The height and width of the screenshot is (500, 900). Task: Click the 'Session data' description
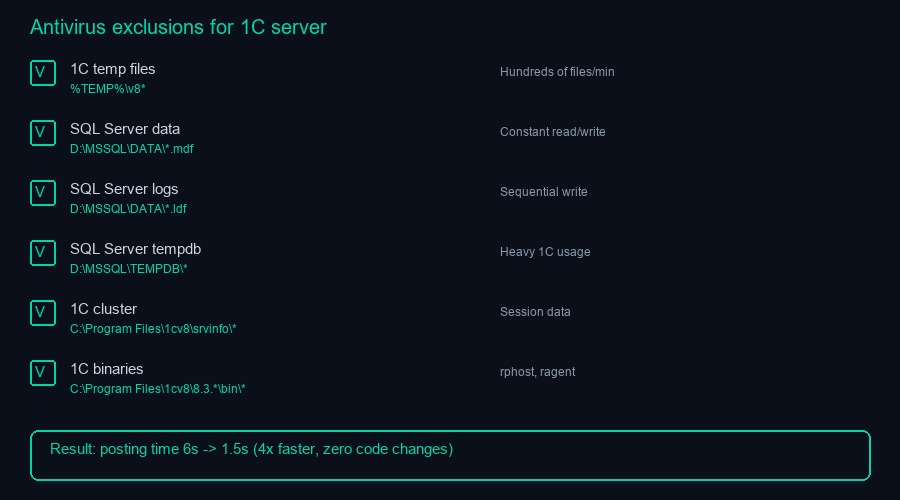pos(535,312)
